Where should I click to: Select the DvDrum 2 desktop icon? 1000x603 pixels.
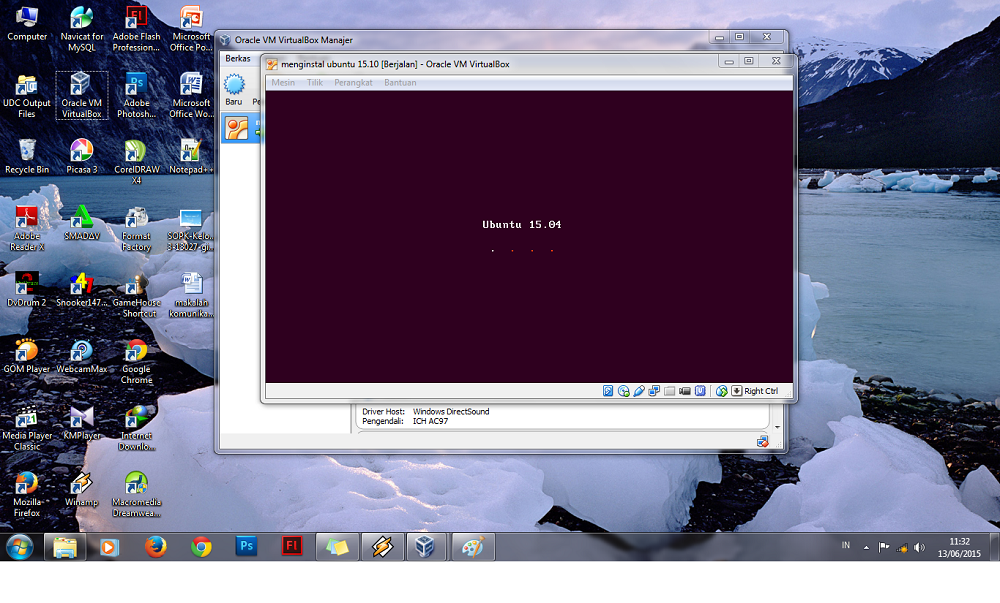tap(27, 289)
